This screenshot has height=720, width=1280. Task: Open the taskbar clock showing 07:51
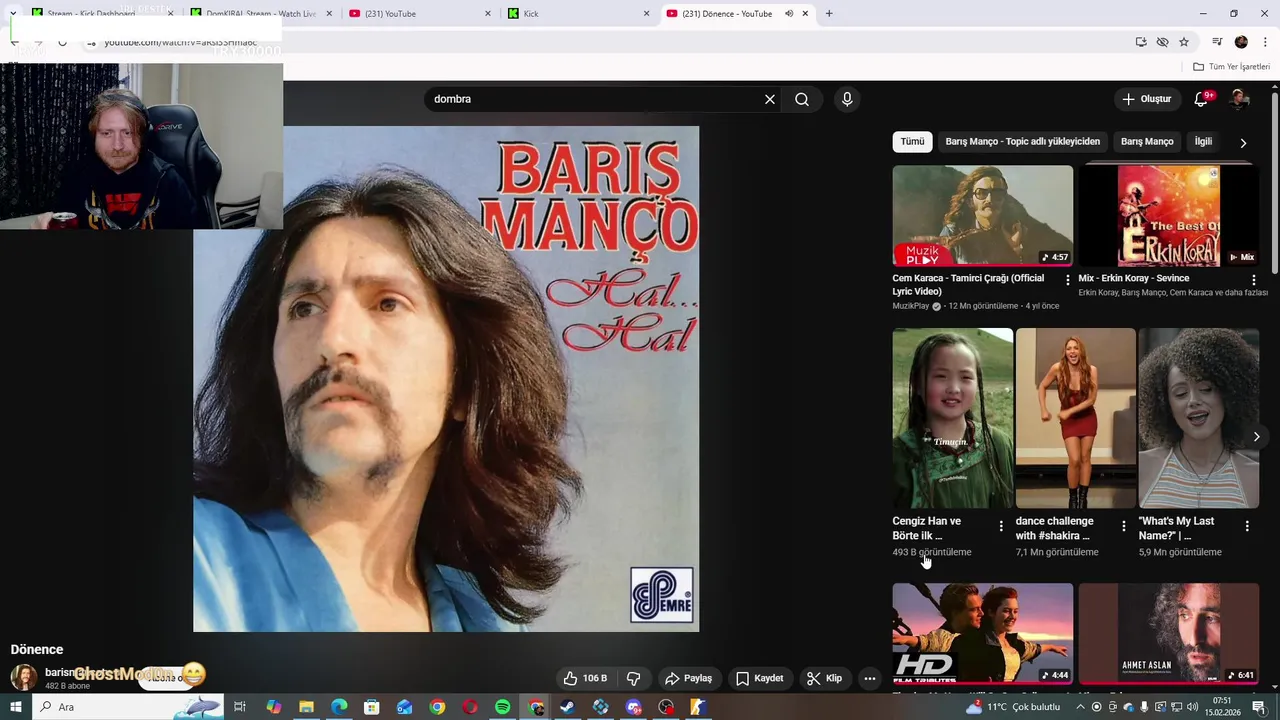1222,707
